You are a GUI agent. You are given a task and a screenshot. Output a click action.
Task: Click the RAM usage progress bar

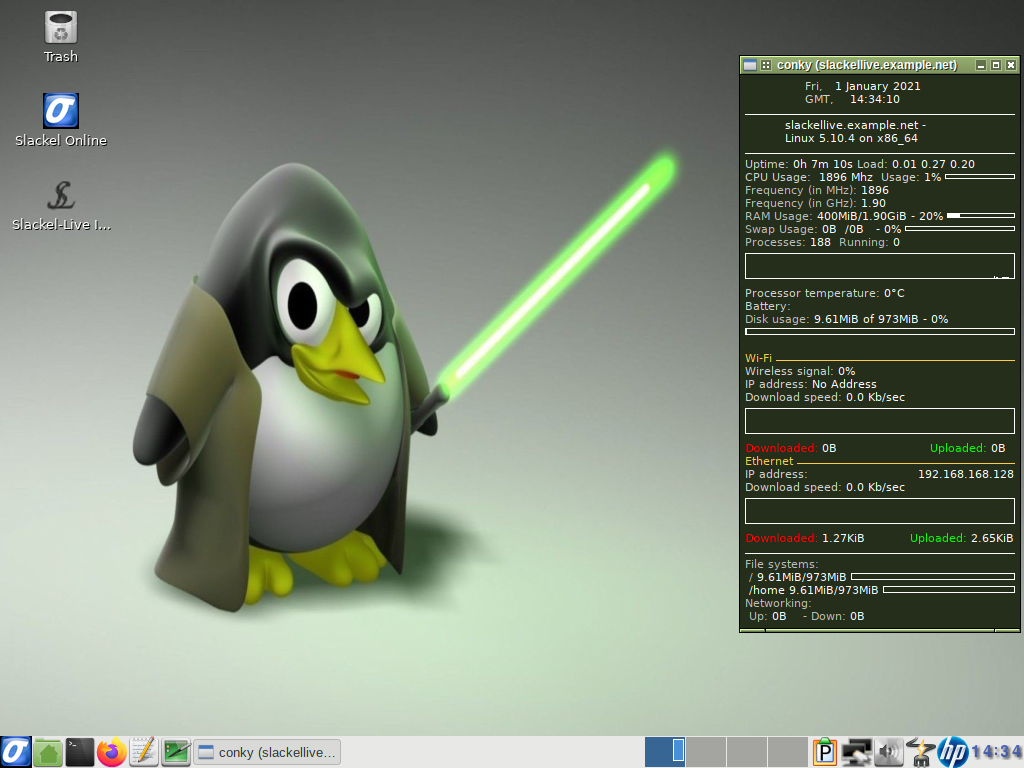(981, 216)
